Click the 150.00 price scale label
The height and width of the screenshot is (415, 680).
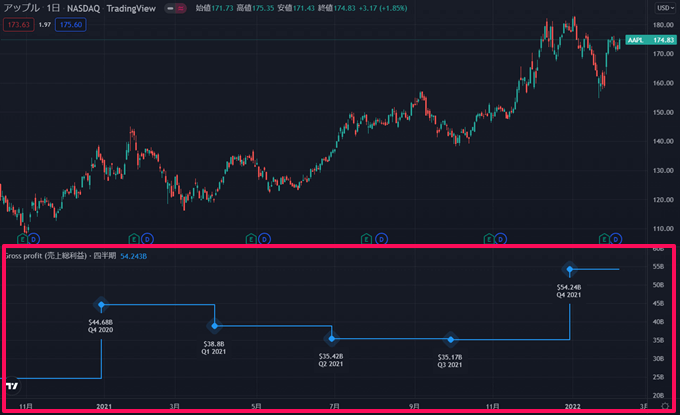pos(663,112)
